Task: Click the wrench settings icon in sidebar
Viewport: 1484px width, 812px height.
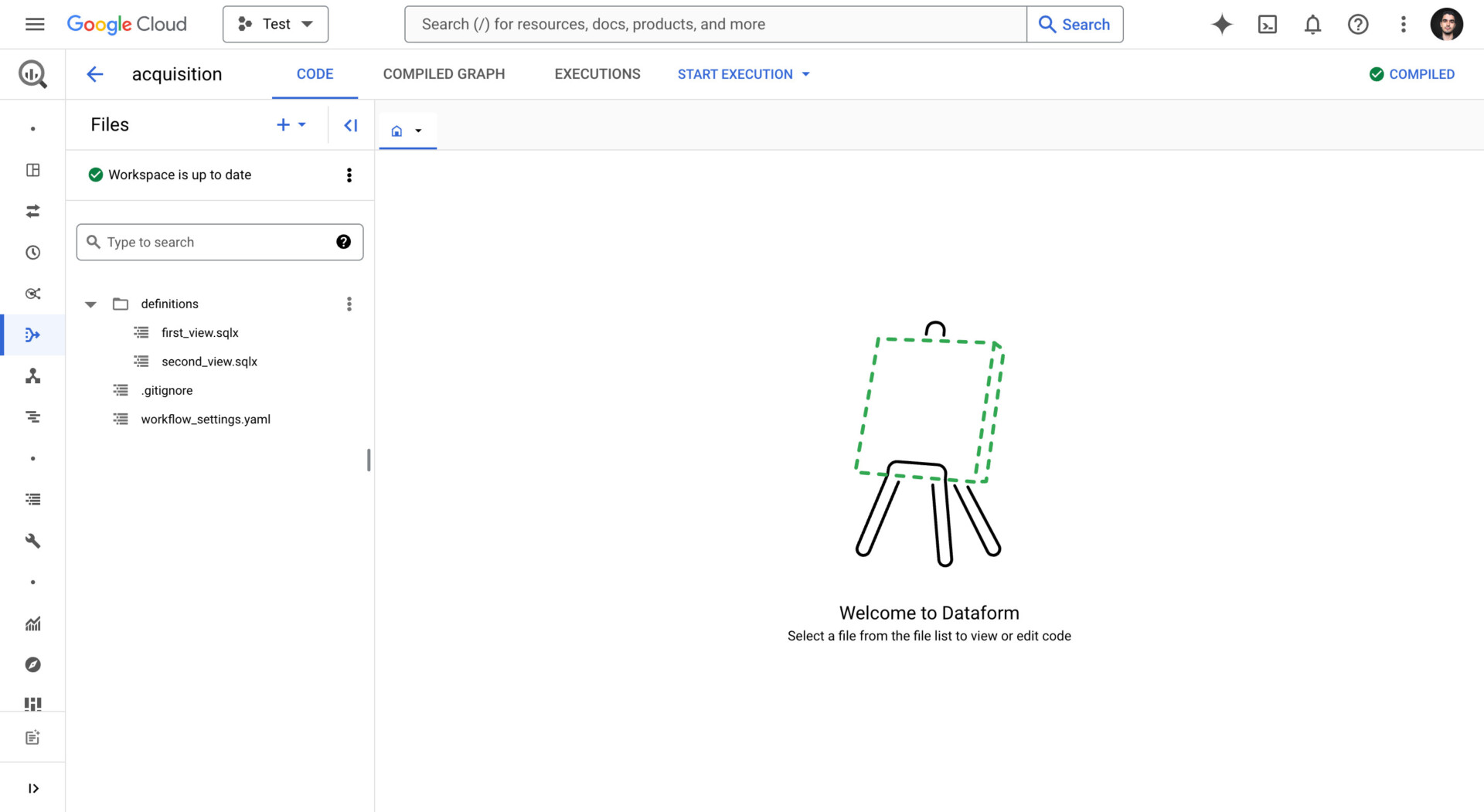Action: tap(32, 541)
